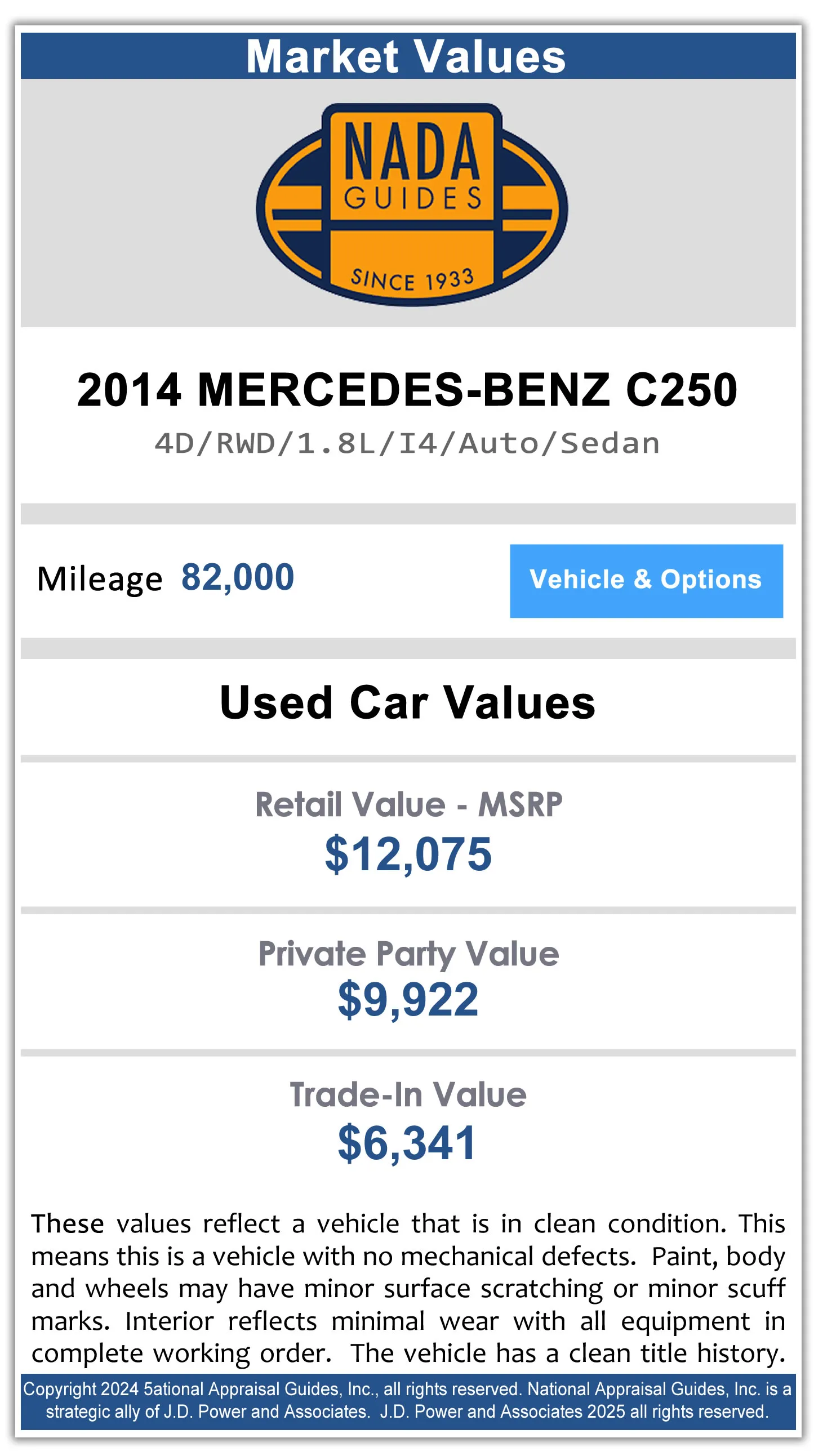Click the Copyright 2024 footer line
This screenshot has width=814, height=1456.
coord(407,1389)
